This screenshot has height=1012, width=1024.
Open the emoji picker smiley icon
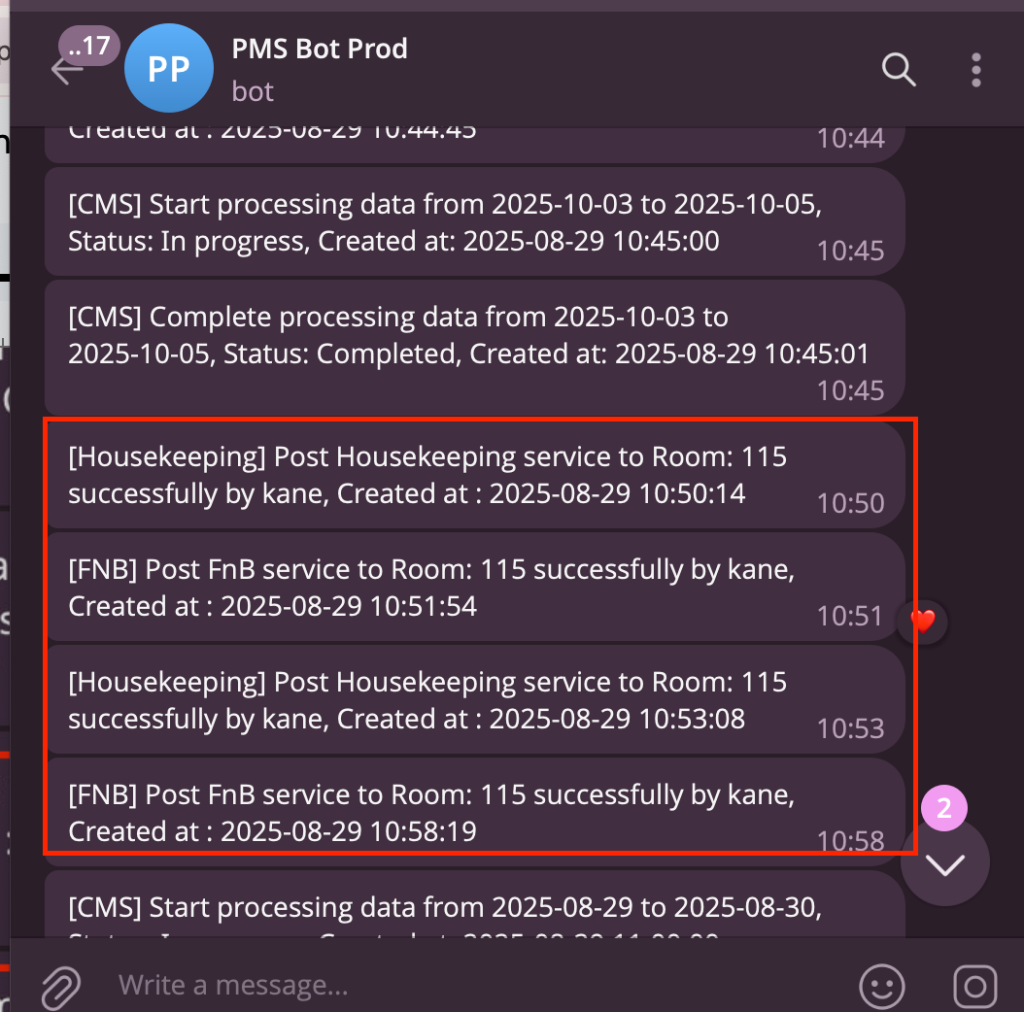point(883,987)
